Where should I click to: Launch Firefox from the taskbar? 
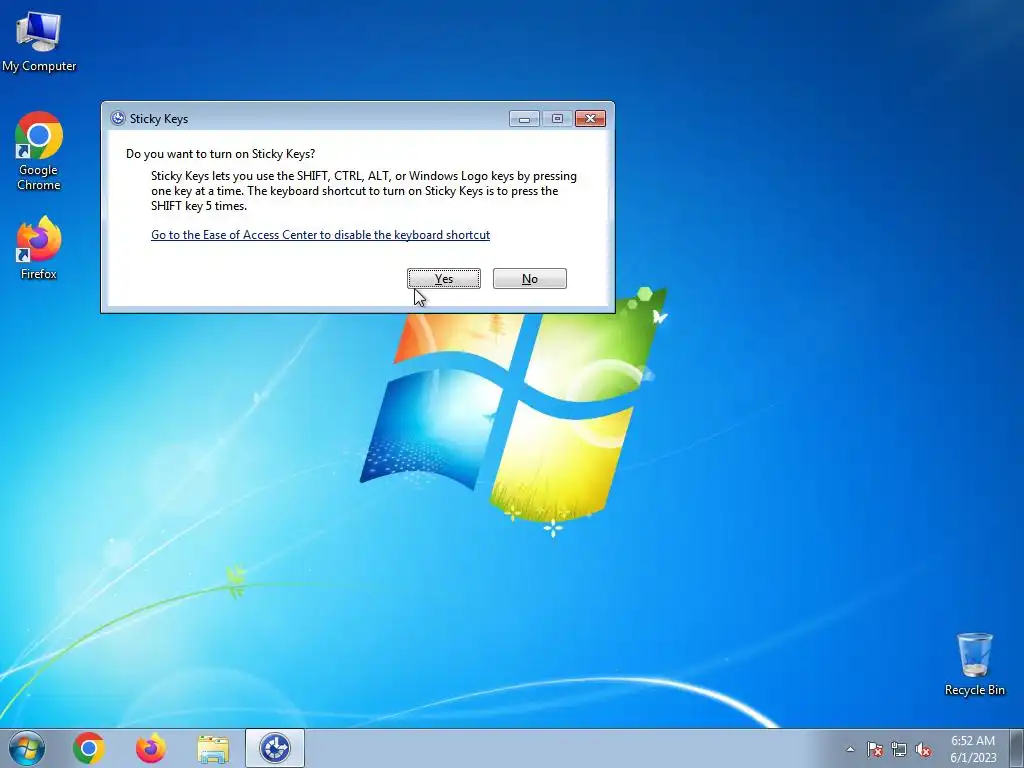[x=151, y=748]
